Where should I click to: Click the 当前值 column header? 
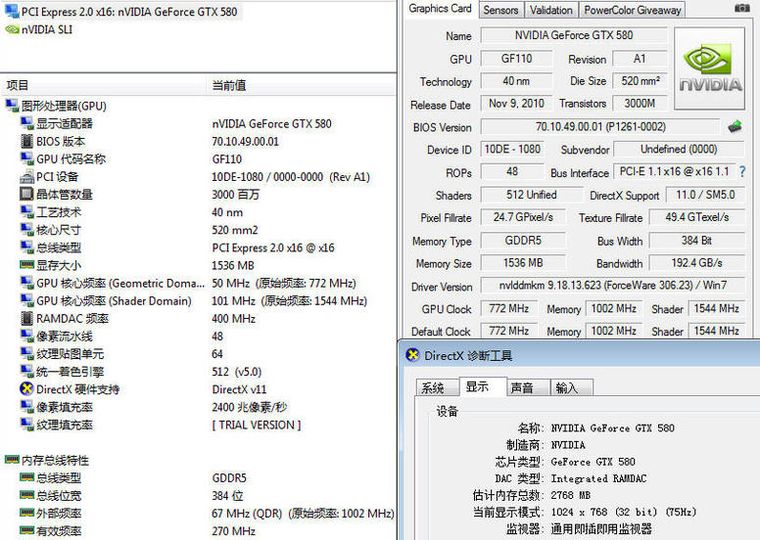[301, 85]
